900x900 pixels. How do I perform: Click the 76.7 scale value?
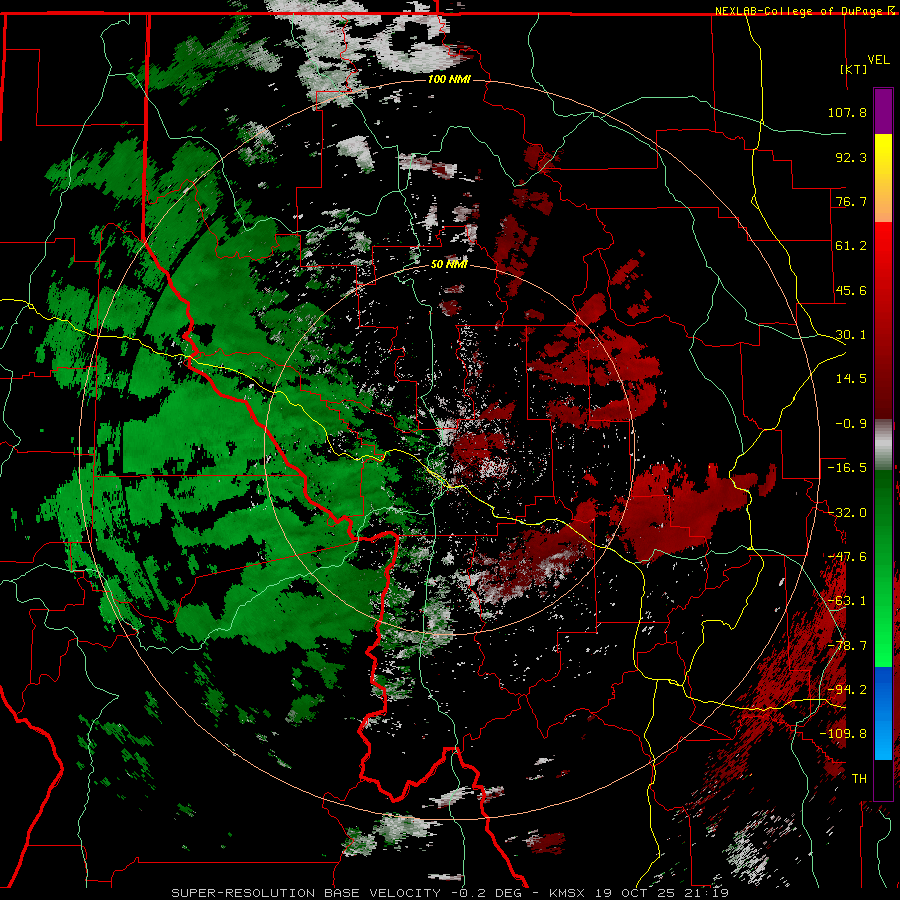tap(851, 201)
